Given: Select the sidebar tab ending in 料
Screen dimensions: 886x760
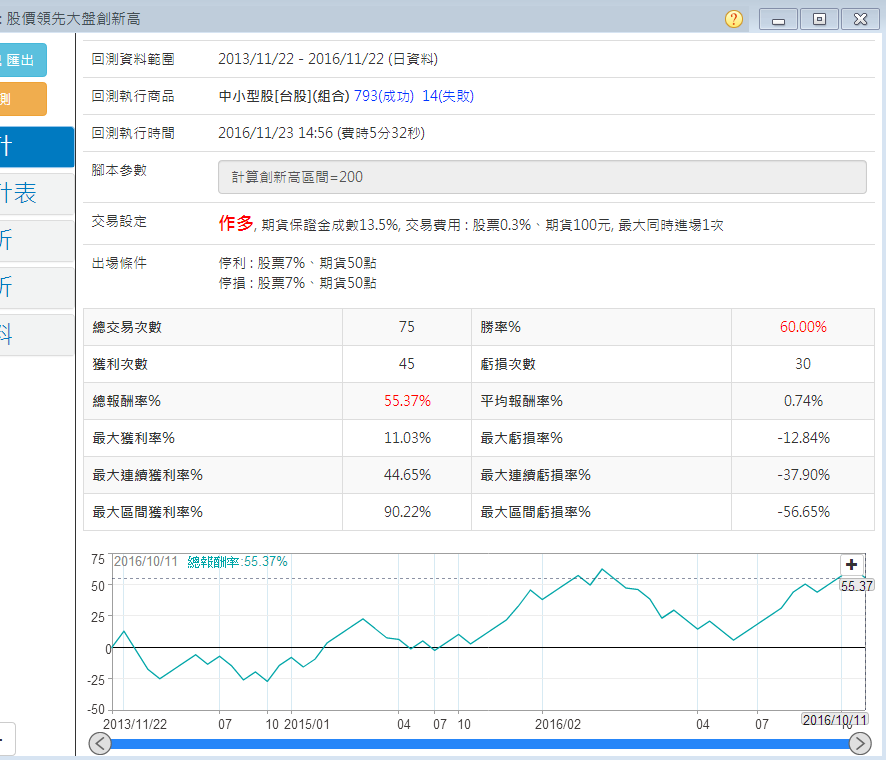Looking at the screenshot, I should pyautogui.click(x=35, y=334).
